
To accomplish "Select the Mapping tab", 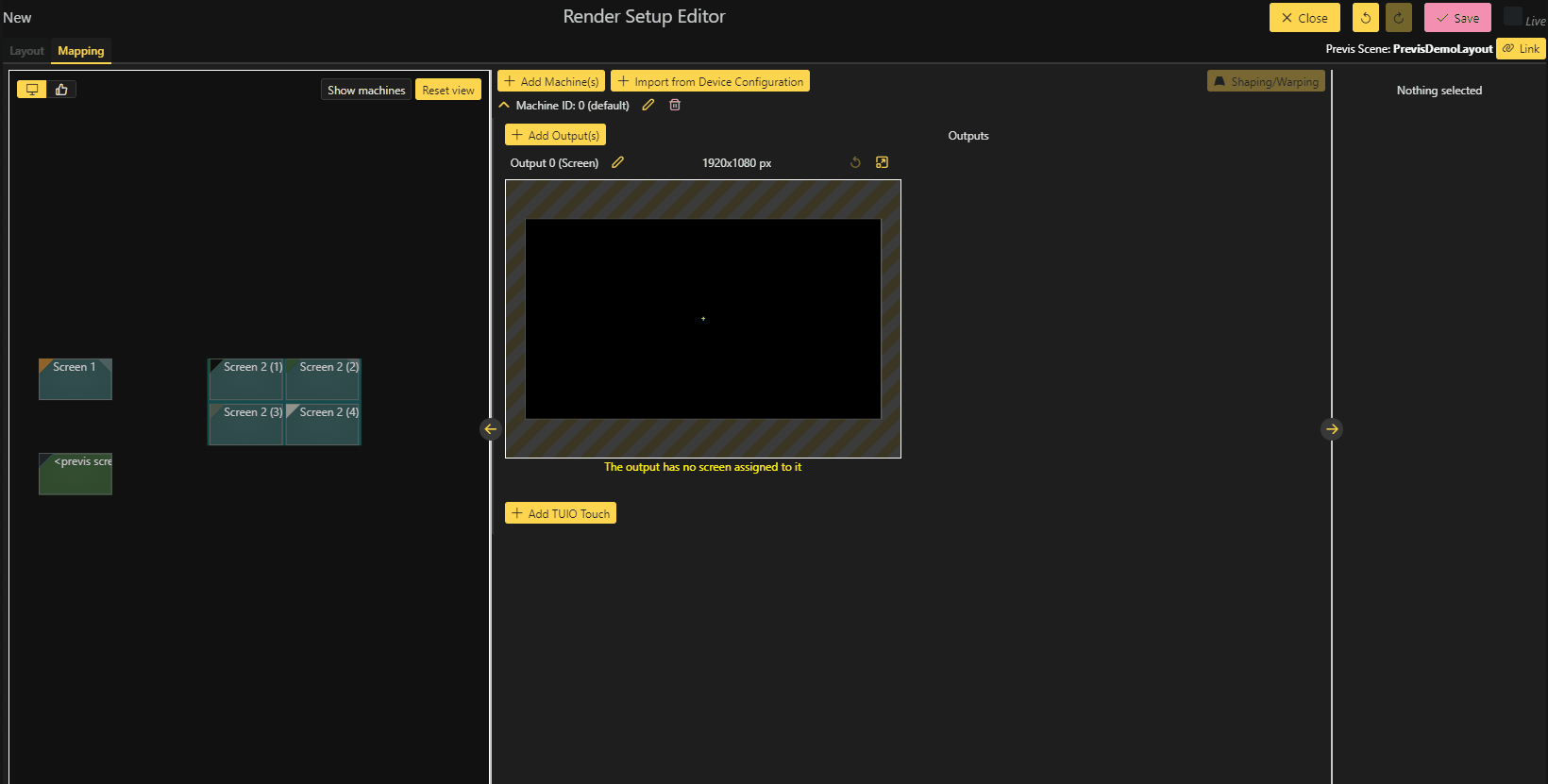I will pyautogui.click(x=81, y=51).
